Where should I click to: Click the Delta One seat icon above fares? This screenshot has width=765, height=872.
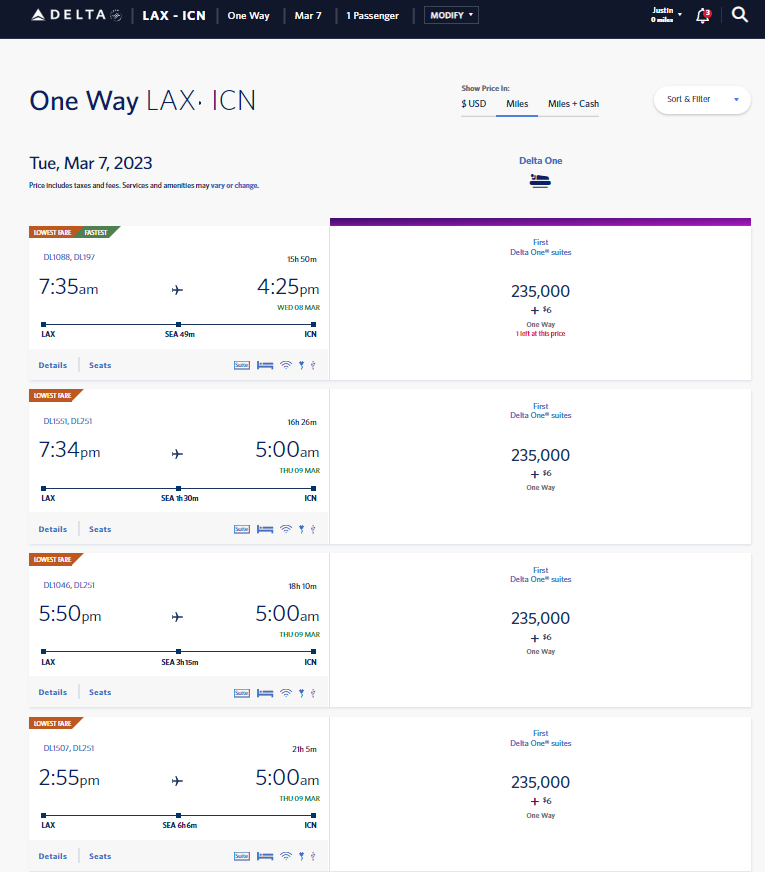[x=540, y=181]
